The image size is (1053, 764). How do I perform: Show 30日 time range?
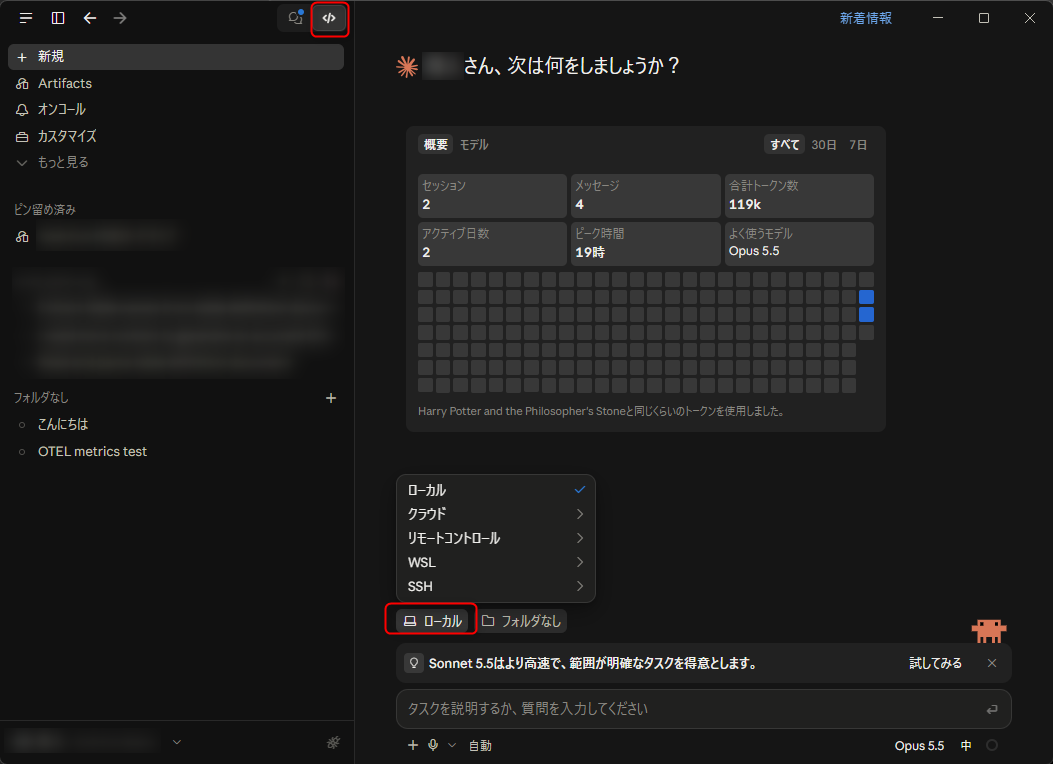(824, 144)
